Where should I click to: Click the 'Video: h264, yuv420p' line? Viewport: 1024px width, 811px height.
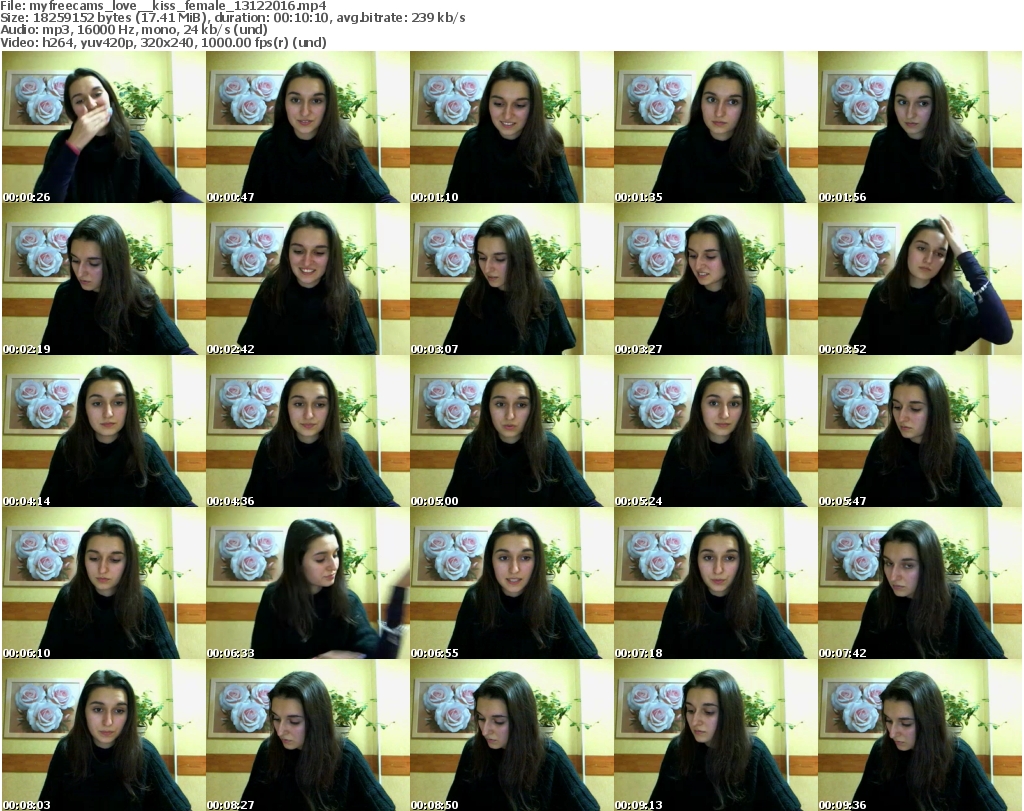tap(163, 42)
